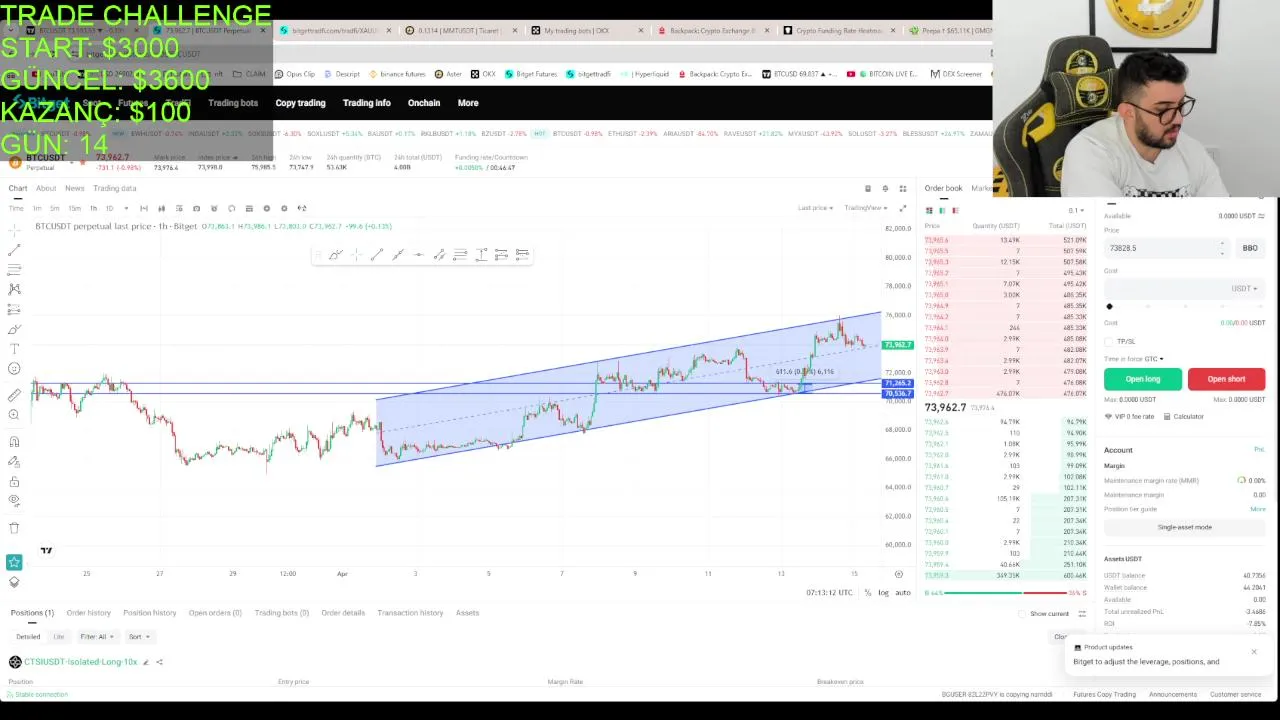Screen dimensions: 1280x720
Task: Toggle Show current checkbox in positions panel
Action: click(1022, 613)
